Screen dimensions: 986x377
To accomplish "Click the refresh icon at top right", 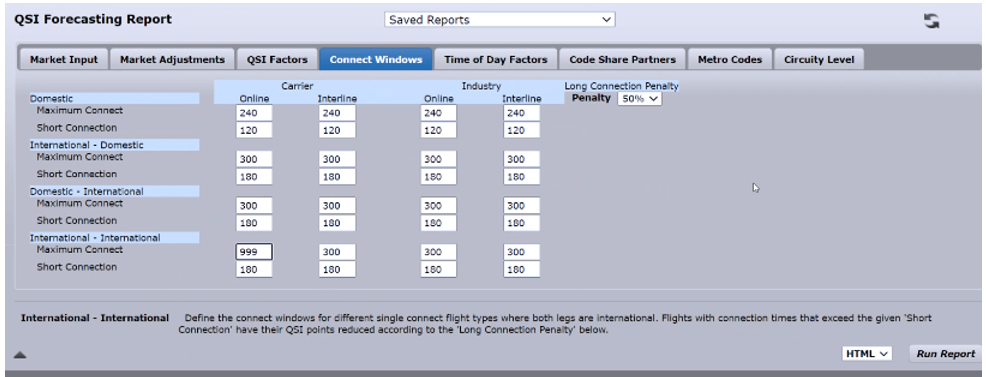I will point(931,21).
